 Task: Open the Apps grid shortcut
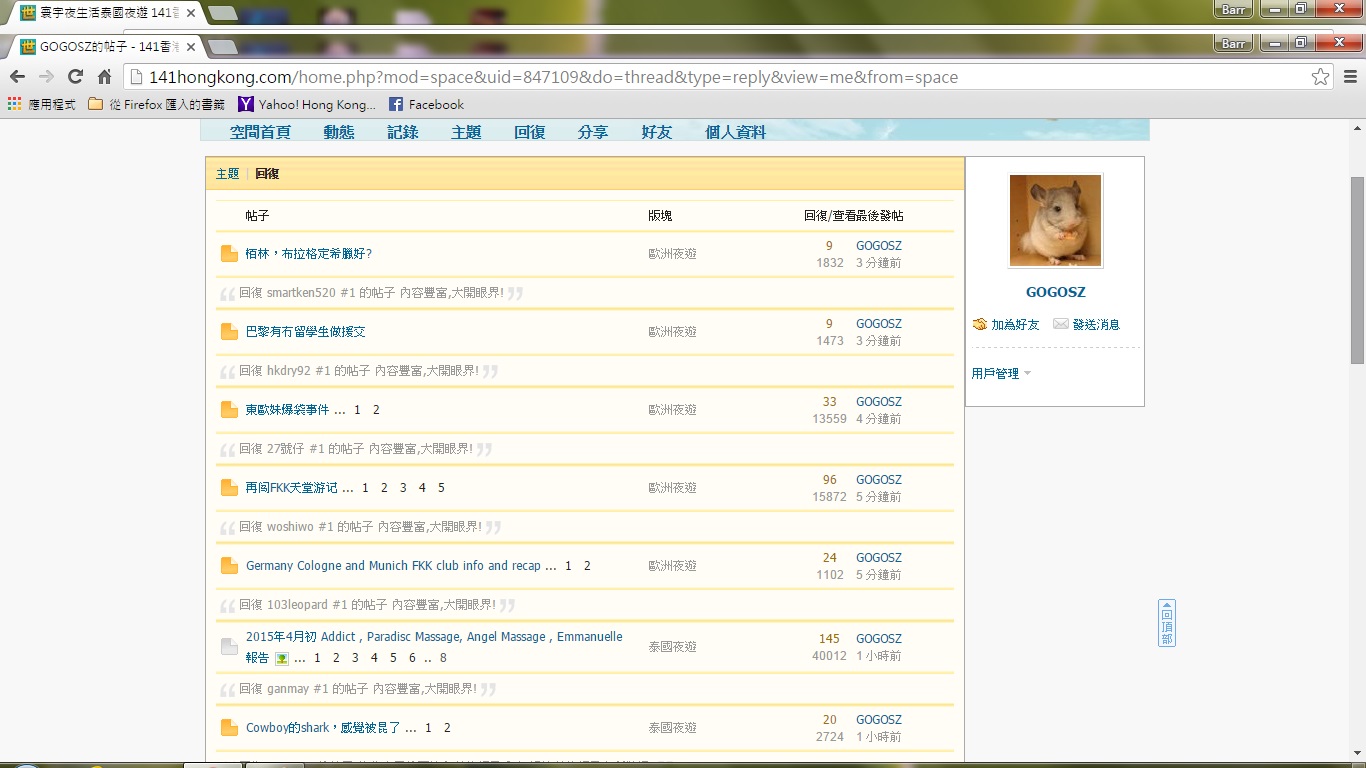[x=14, y=104]
